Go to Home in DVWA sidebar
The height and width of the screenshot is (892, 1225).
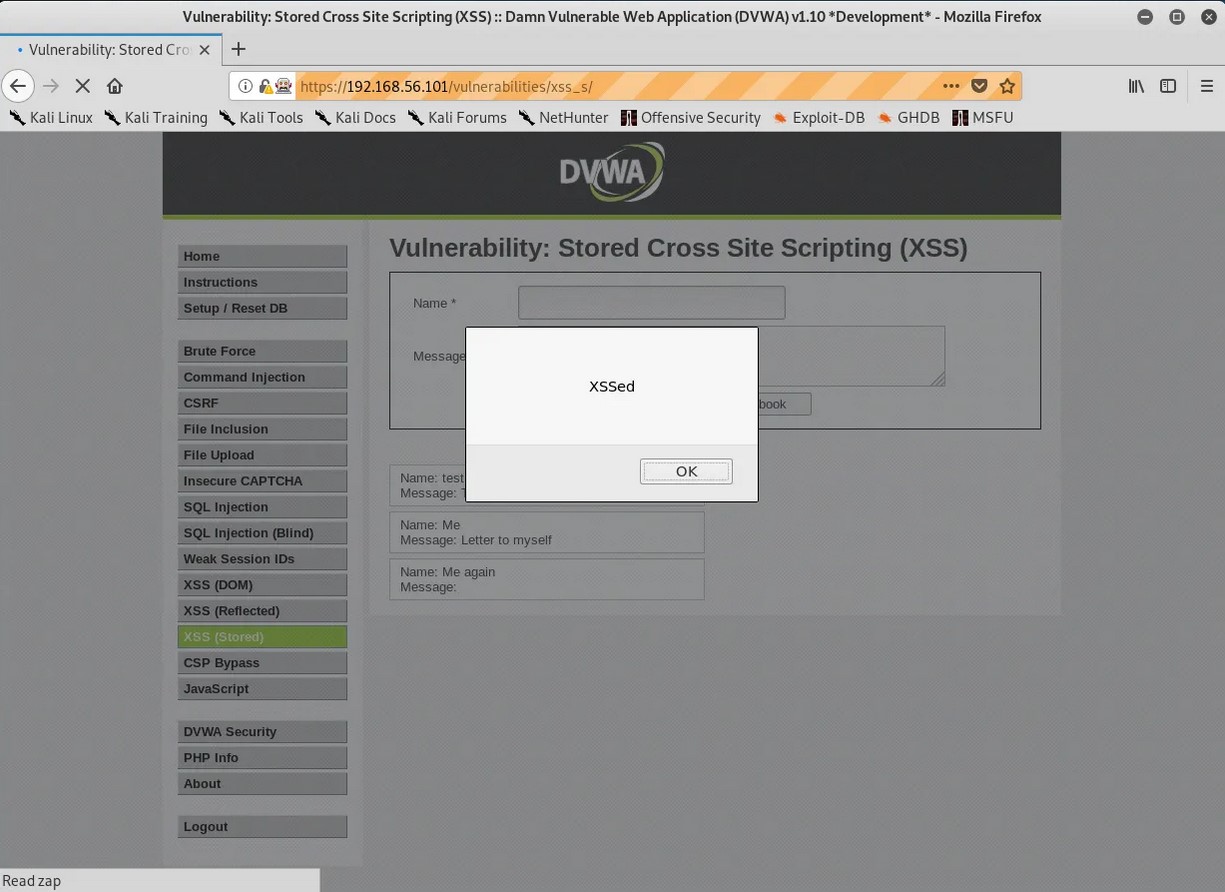(262, 256)
